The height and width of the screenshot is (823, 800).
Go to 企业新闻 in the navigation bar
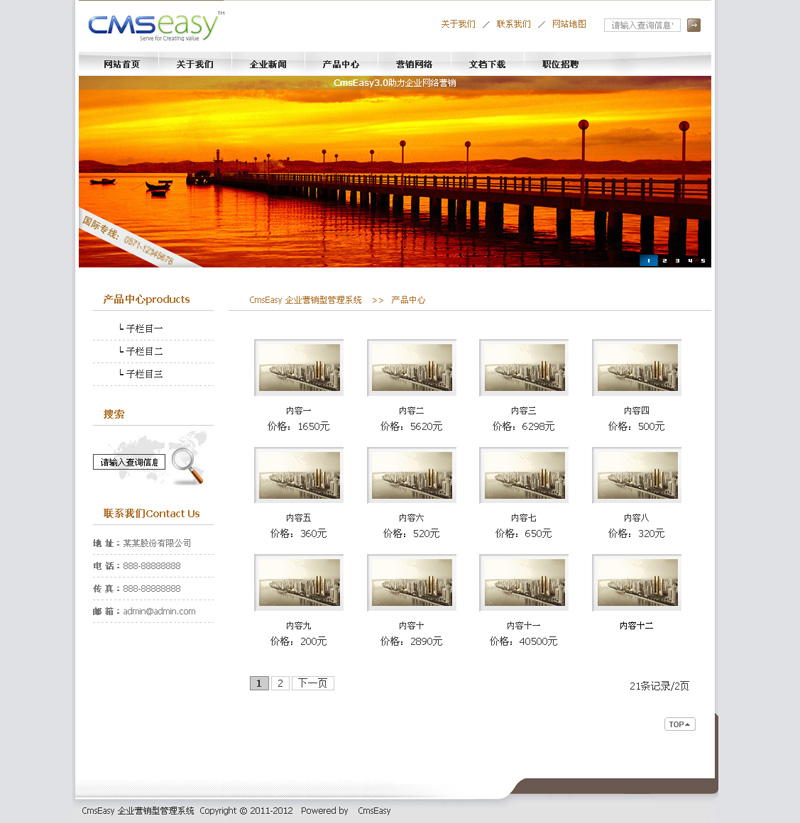point(268,65)
